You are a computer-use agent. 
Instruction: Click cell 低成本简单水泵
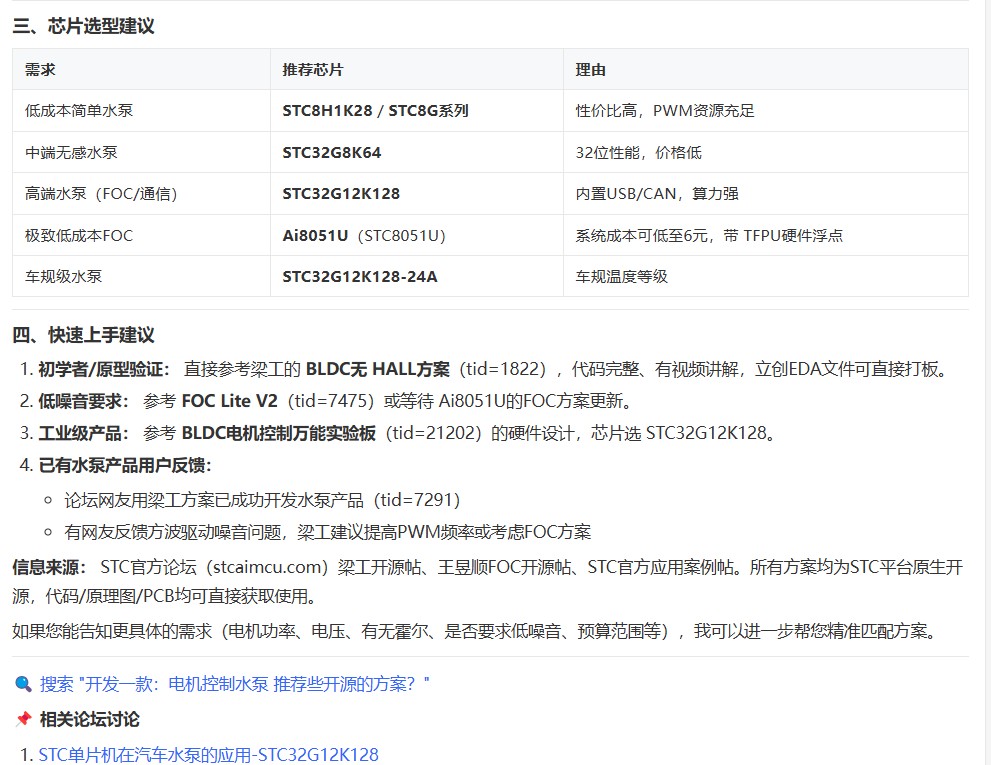click(142, 111)
